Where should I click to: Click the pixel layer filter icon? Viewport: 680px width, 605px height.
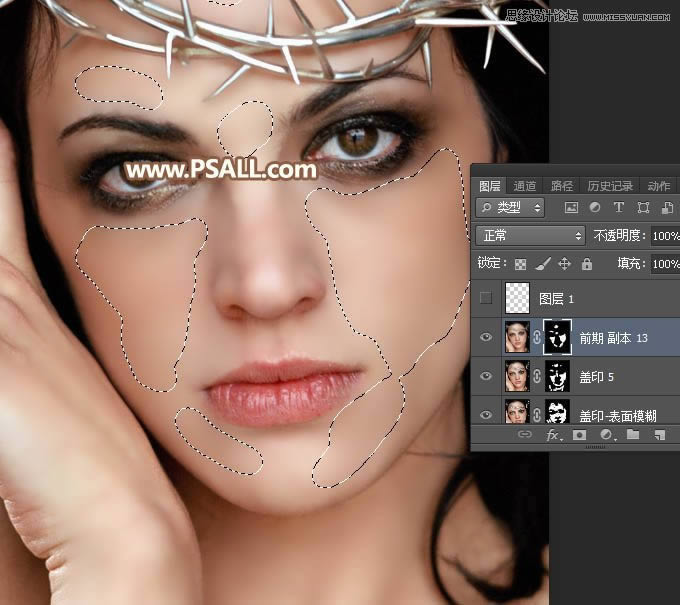pos(571,208)
